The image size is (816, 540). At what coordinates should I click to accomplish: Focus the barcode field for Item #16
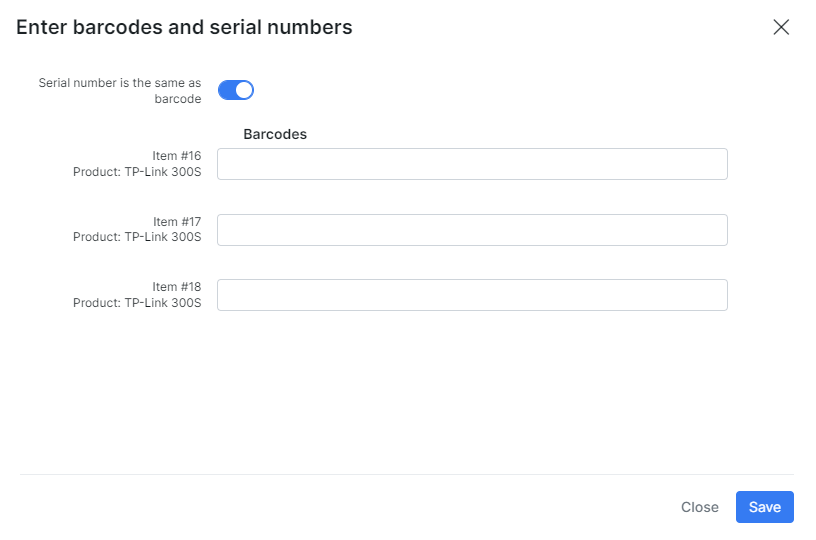pos(472,164)
